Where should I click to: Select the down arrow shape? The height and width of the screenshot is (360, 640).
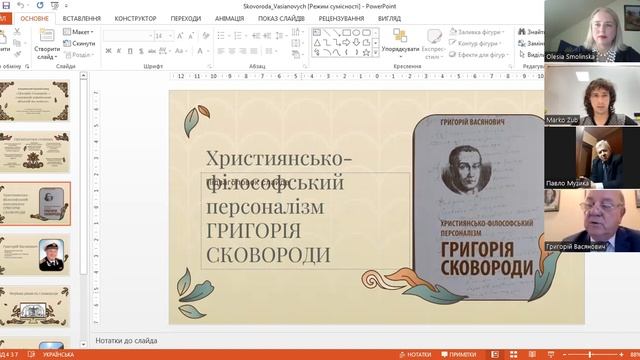[x=356, y=42]
